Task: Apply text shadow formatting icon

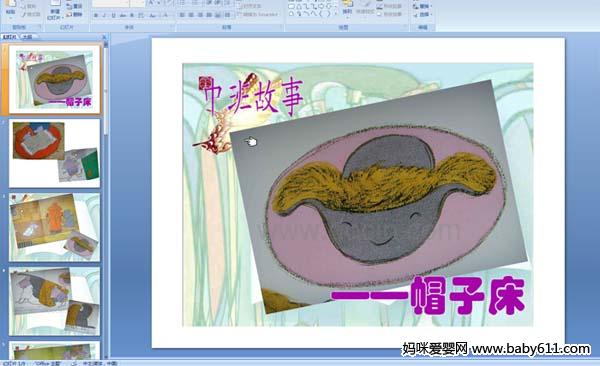Action: tap(132, 15)
